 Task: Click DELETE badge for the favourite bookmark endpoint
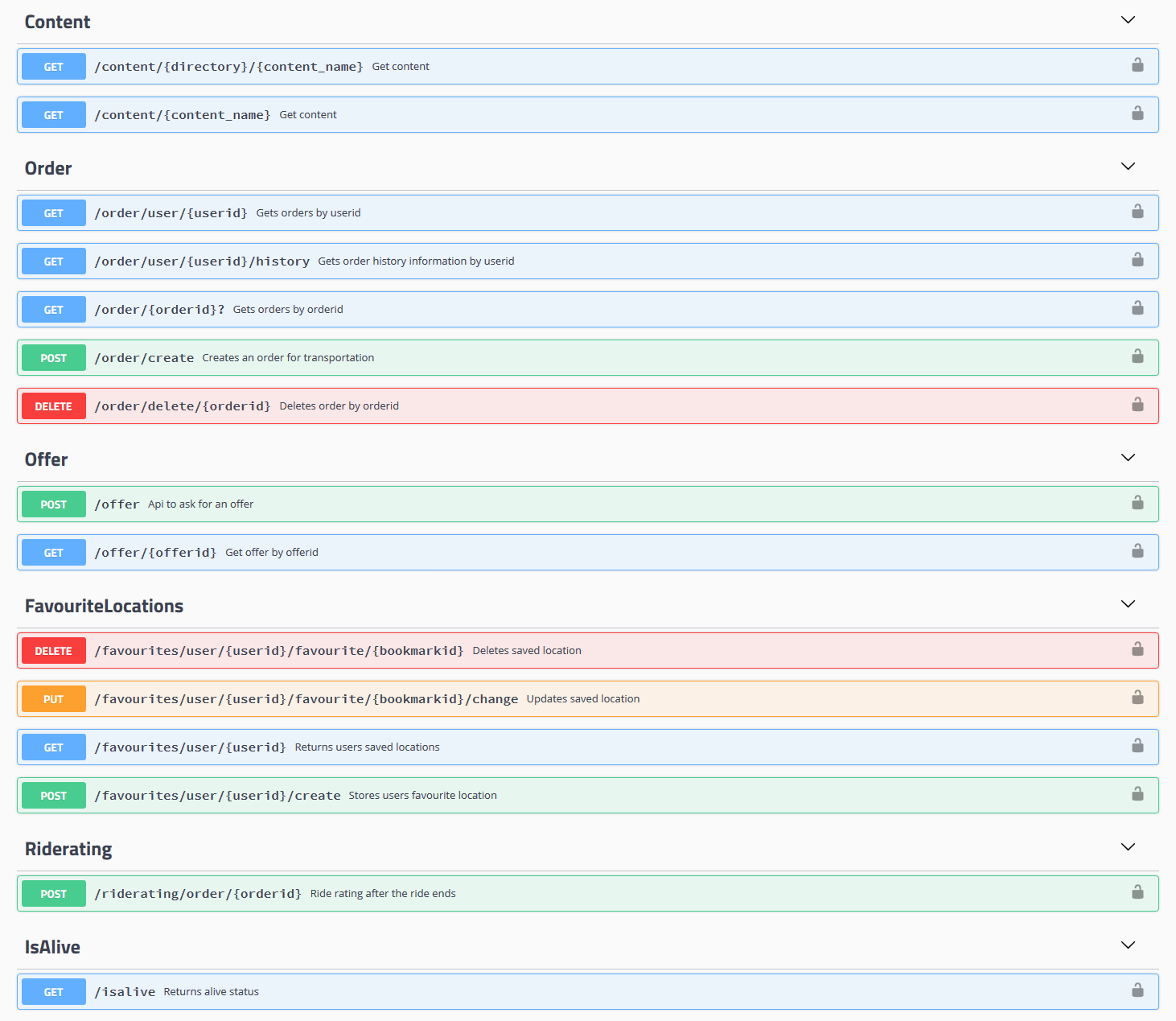click(54, 651)
